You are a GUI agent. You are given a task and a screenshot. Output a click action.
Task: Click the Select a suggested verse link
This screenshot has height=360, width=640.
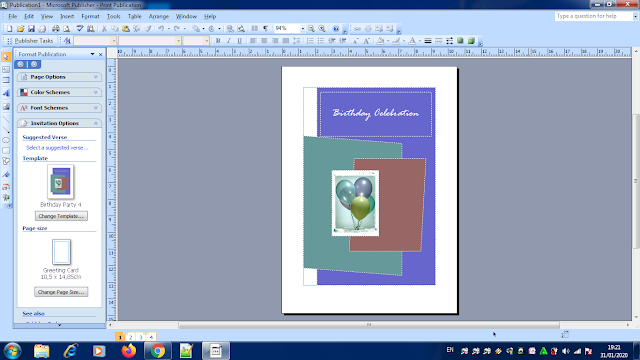pos(57,148)
